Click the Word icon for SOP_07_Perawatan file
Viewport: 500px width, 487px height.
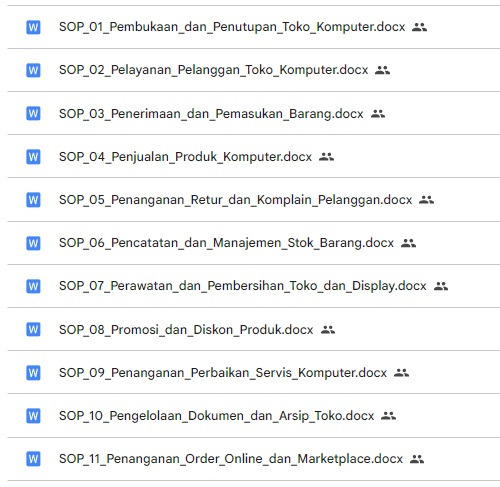(x=33, y=286)
